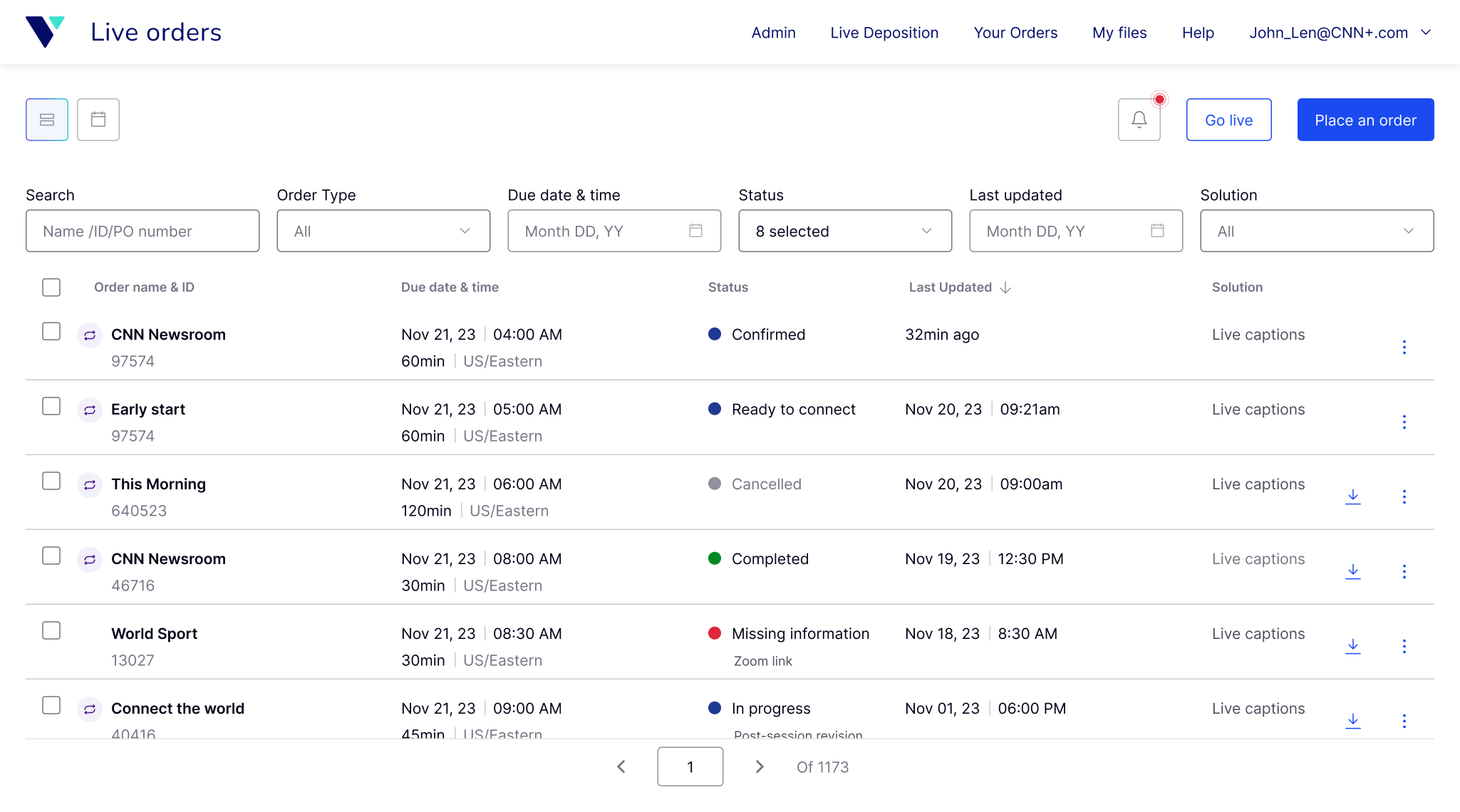Open the notifications bell
This screenshot has width=1460, height=812.
pos(1139,120)
